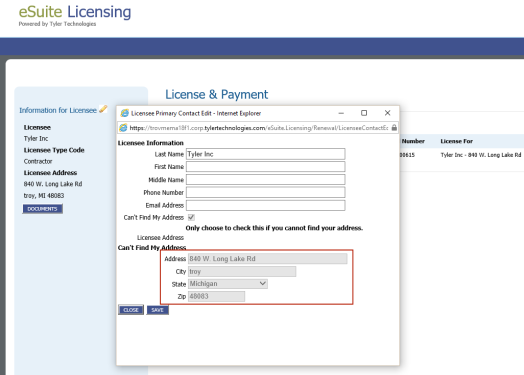
Task: Click the DOCUMENTS button in the licensee panel
Action: pos(42,209)
